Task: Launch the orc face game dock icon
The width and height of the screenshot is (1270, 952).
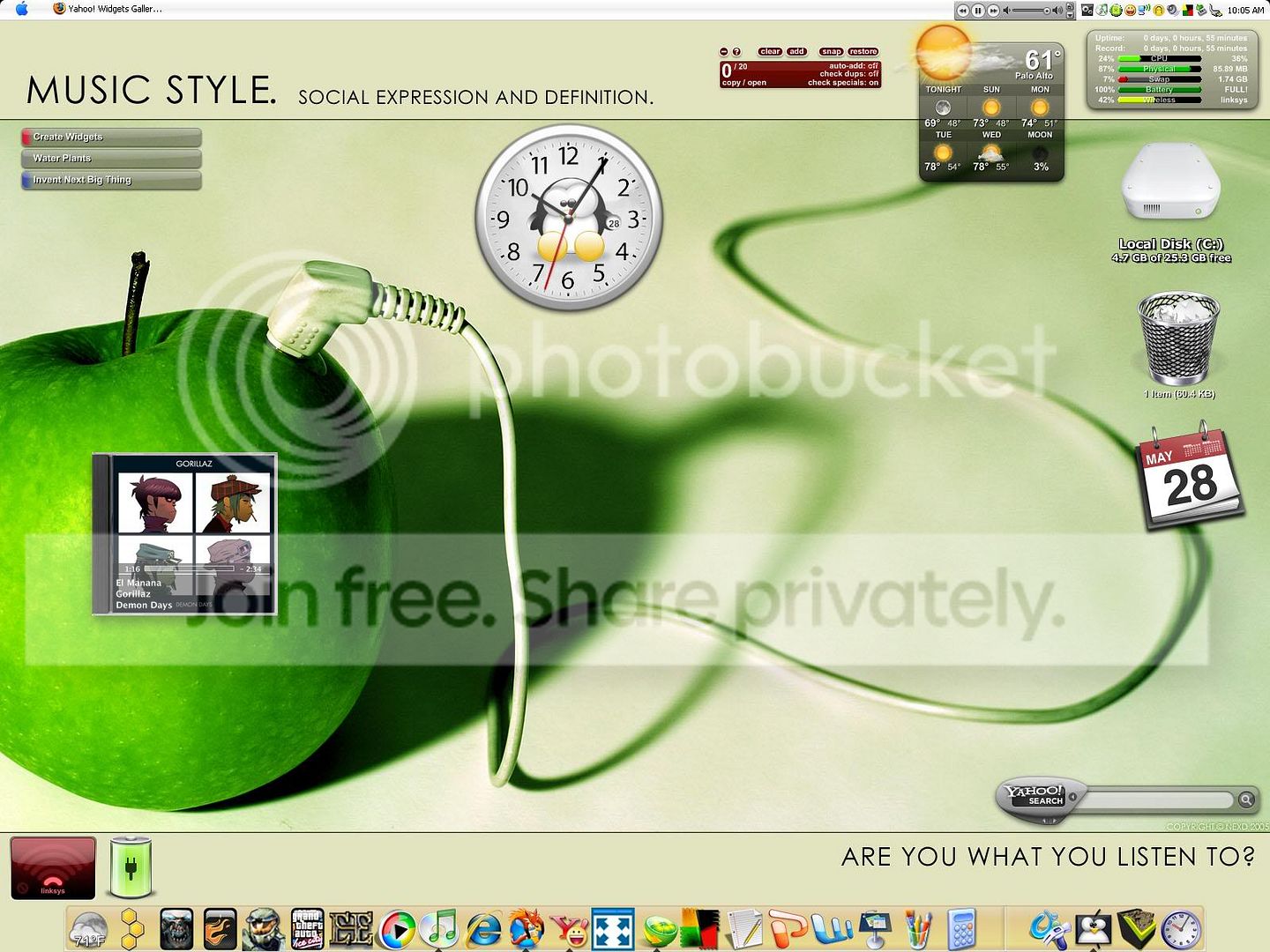Action: [x=176, y=930]
